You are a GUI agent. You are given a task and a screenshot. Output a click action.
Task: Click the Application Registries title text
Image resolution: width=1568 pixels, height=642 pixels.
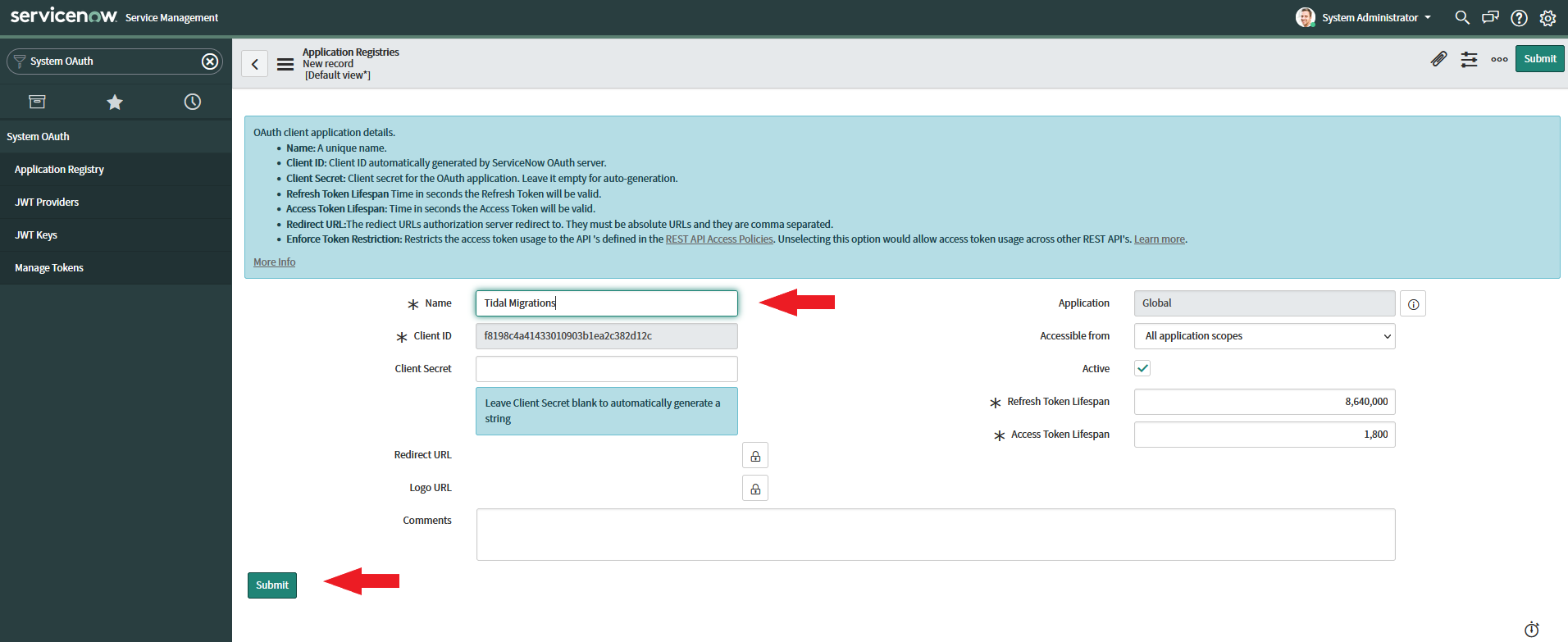(351, 52)
